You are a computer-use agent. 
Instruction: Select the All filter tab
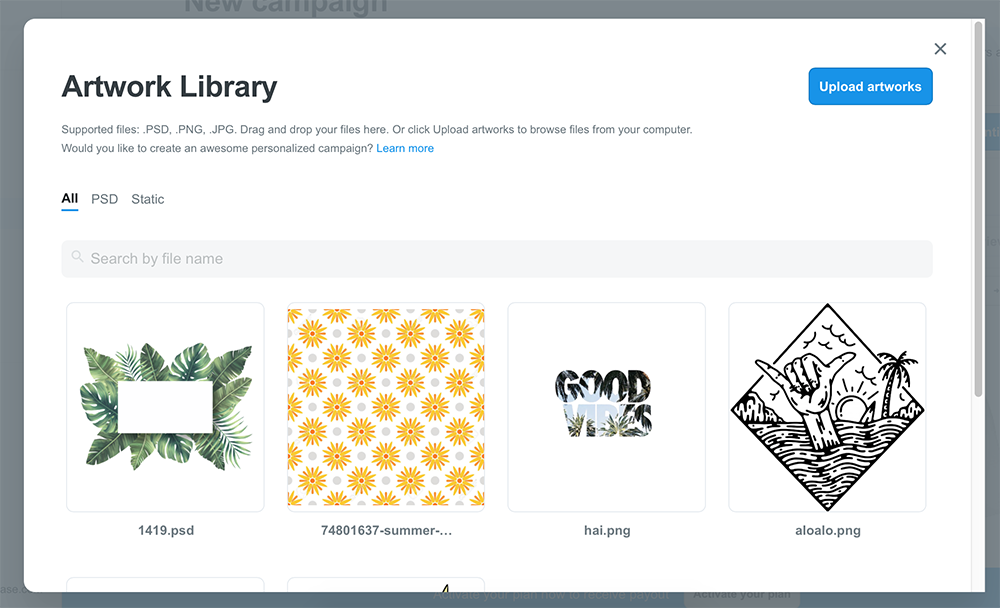[x=69, y=199]
